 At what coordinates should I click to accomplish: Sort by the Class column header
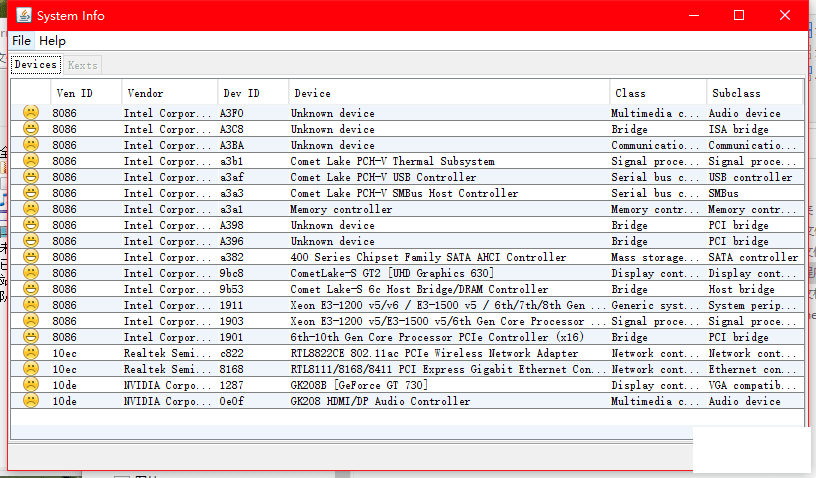[658, 93]
